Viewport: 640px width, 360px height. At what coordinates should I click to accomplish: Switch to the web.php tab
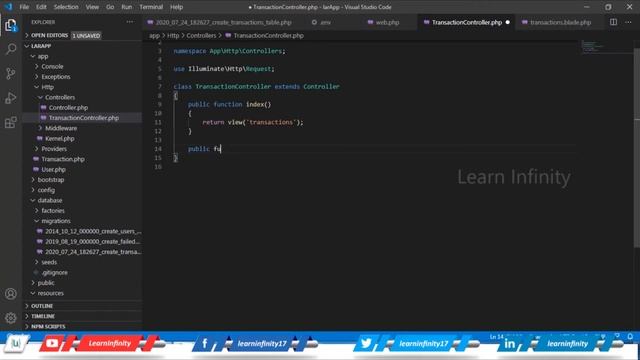point(387,22)
